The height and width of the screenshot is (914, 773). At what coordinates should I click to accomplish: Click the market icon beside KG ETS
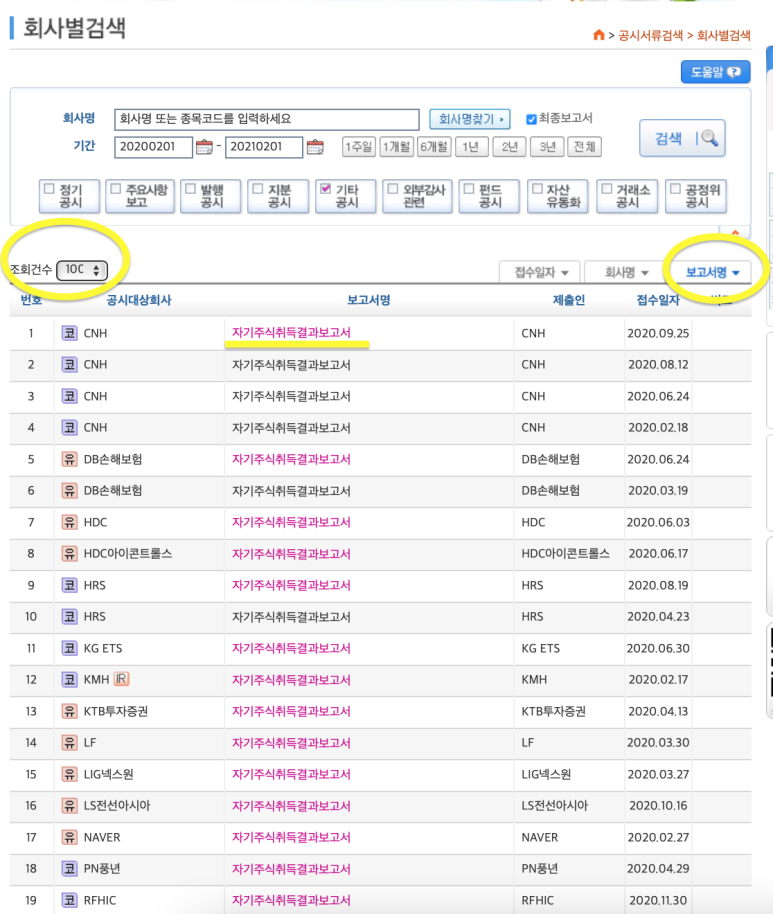pyautogui.click(x=69, y=648)
